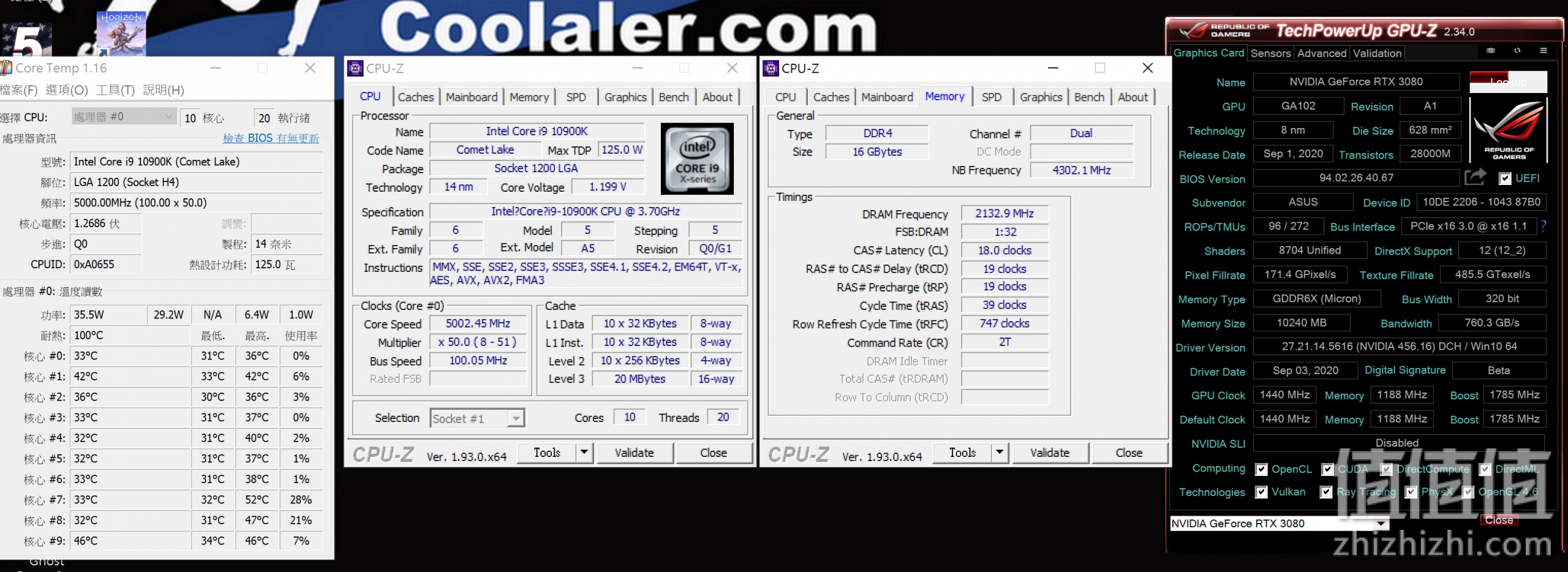Toggle the Ray Tracing checkbox

1326,492
